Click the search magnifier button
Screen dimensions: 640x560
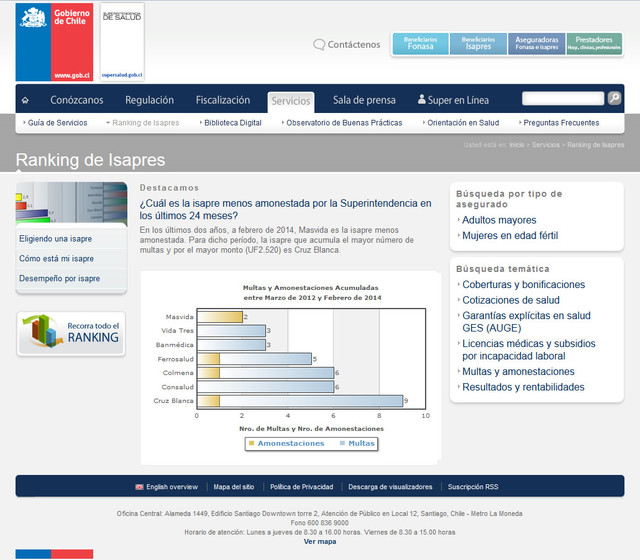coord(614,98)
